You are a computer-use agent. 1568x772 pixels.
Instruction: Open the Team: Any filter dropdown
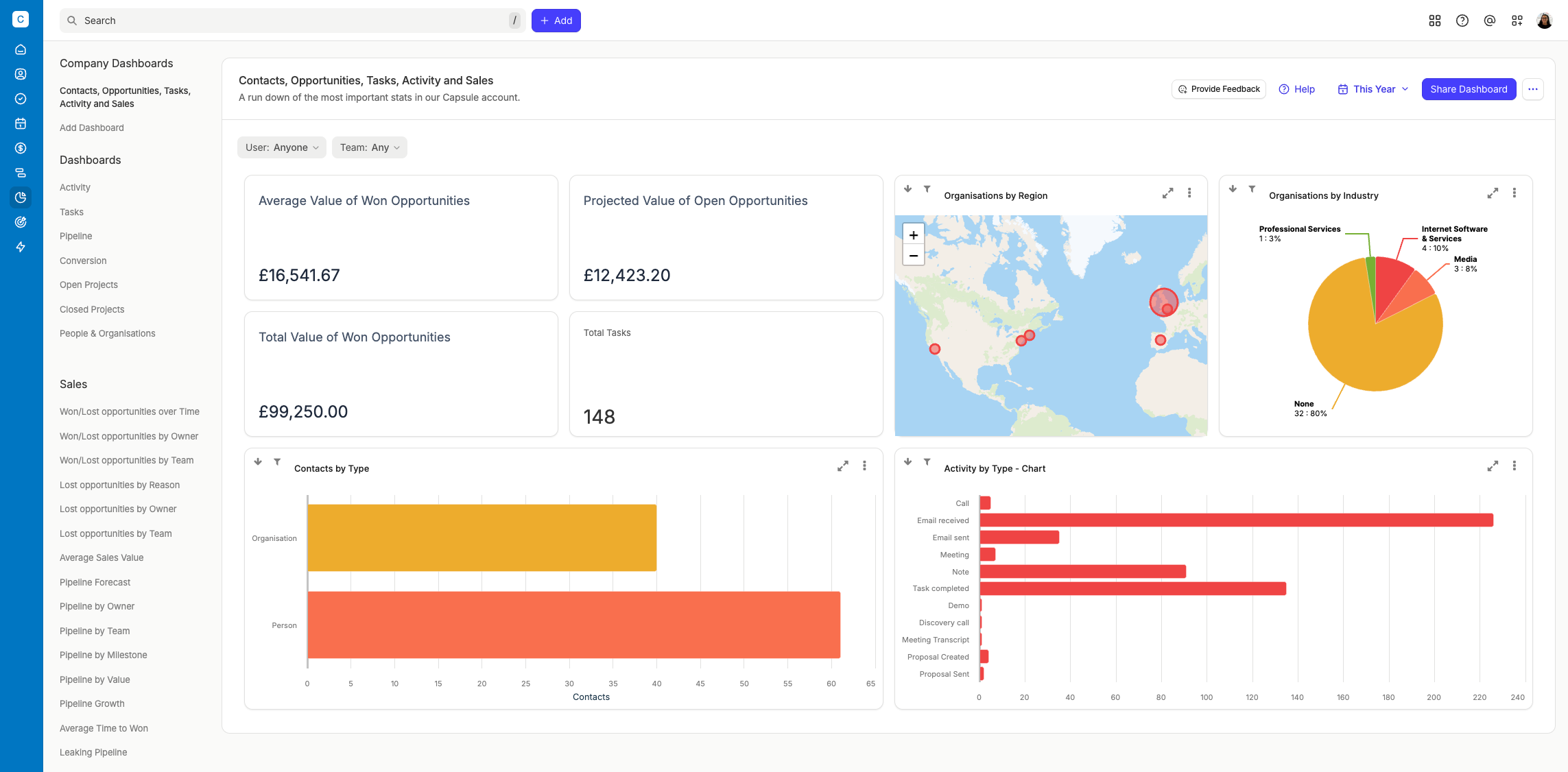click(x=370, y=147)
